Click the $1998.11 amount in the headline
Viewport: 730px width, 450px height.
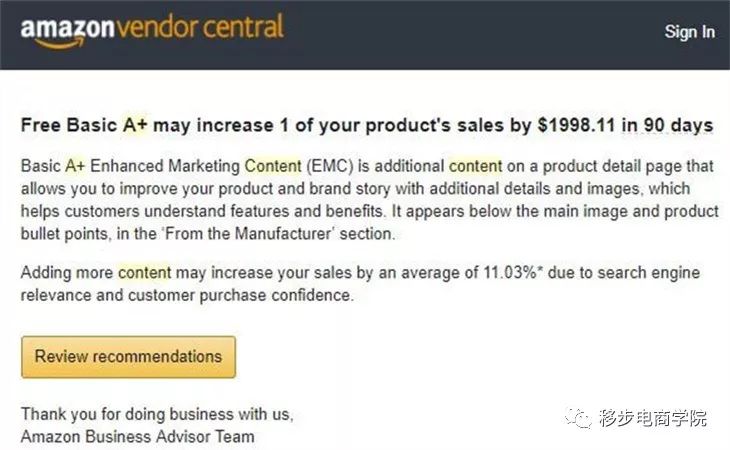[576, 125]
